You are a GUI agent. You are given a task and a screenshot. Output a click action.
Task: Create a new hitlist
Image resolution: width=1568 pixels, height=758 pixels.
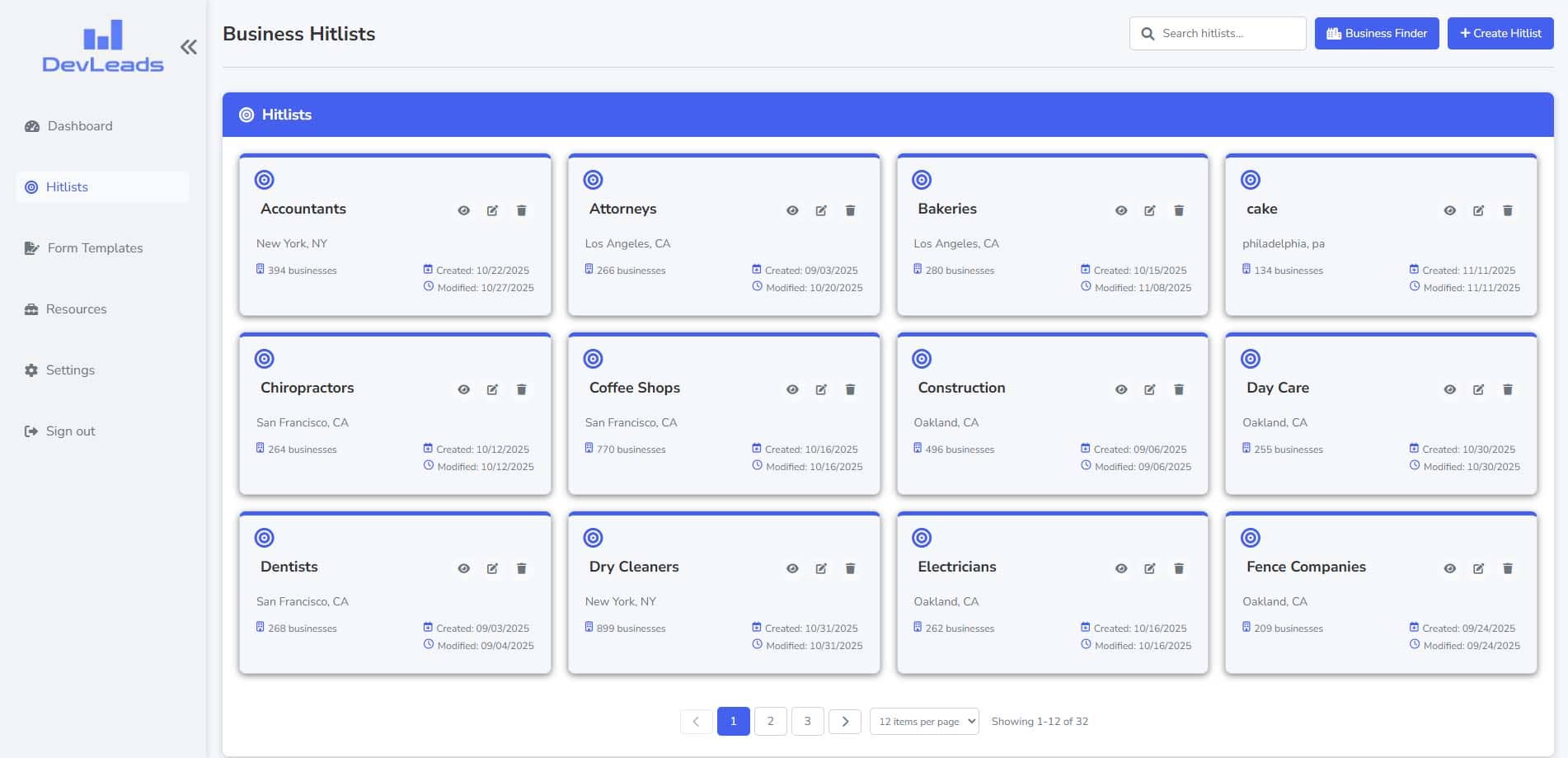tap(1500, 34)
